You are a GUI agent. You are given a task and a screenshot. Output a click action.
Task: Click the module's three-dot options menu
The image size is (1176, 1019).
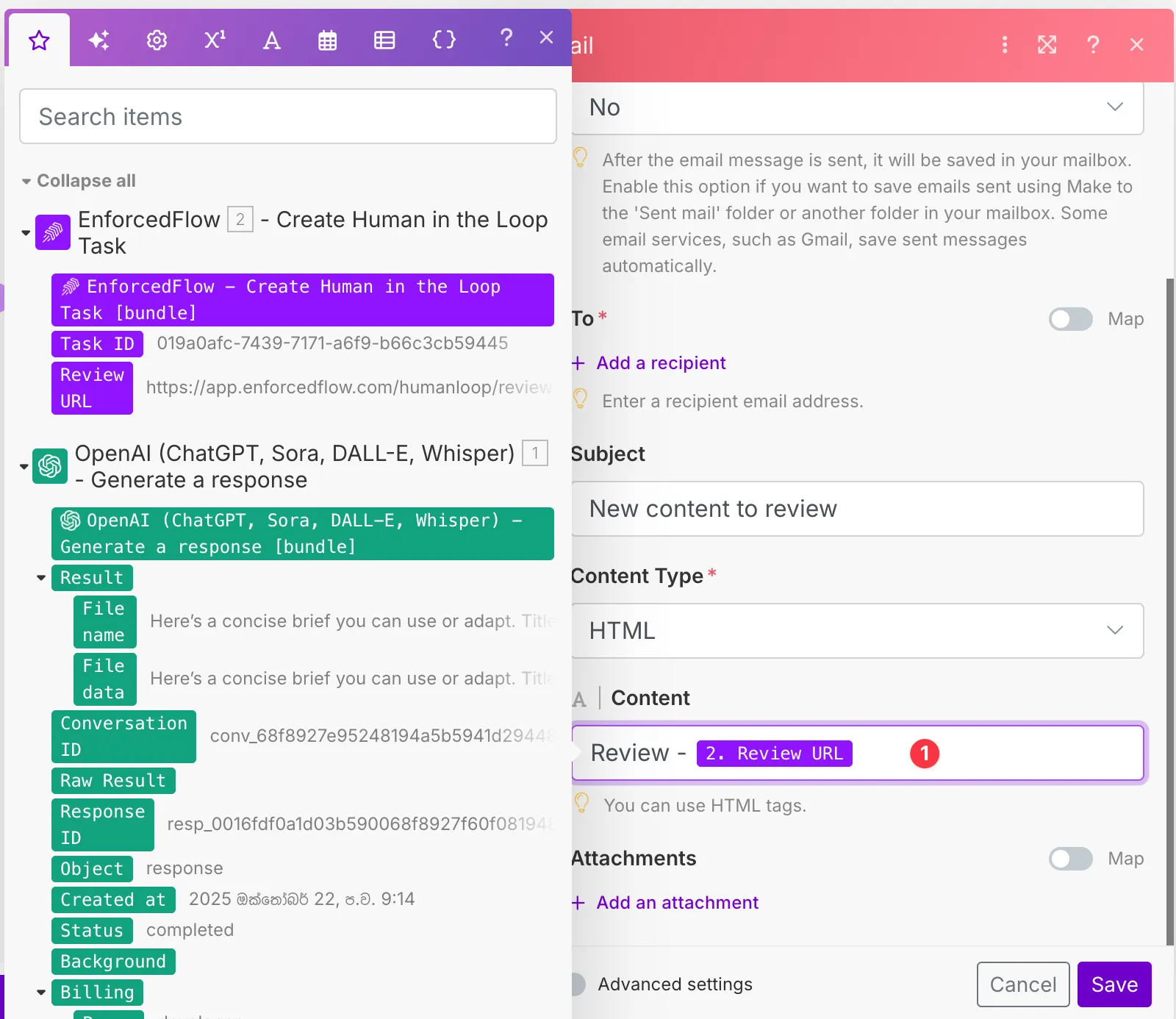coord(1004,45)
